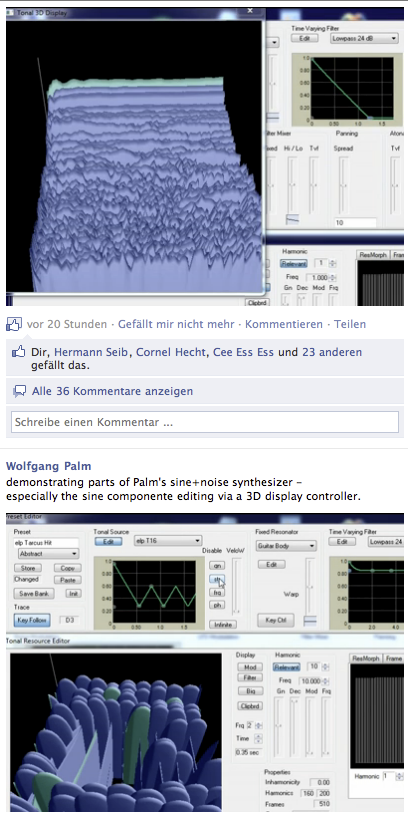Image resolution: width=408 pixels, height=814 pixels.
Task: Open Cornel Hecht's profile
Action: [172, 352]
